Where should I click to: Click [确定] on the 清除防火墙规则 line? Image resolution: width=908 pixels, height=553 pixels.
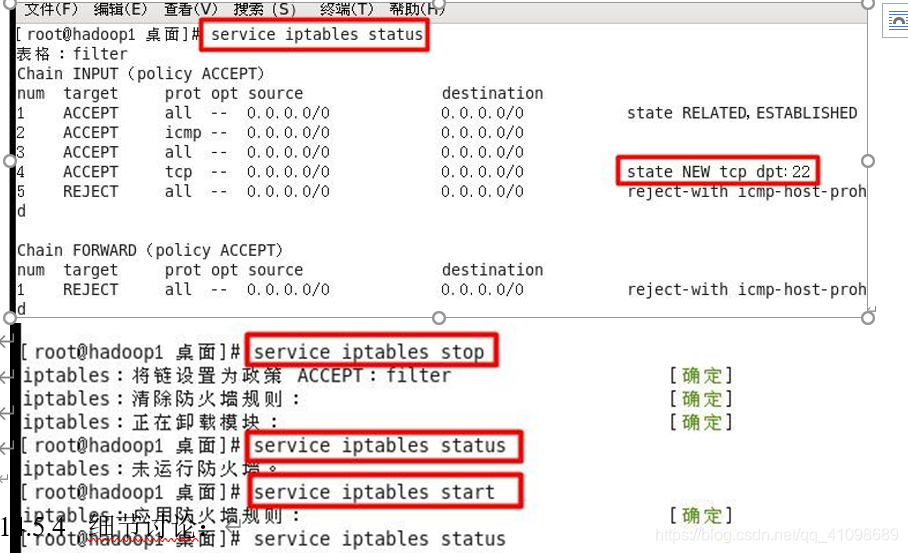click(x=701, y=399)
